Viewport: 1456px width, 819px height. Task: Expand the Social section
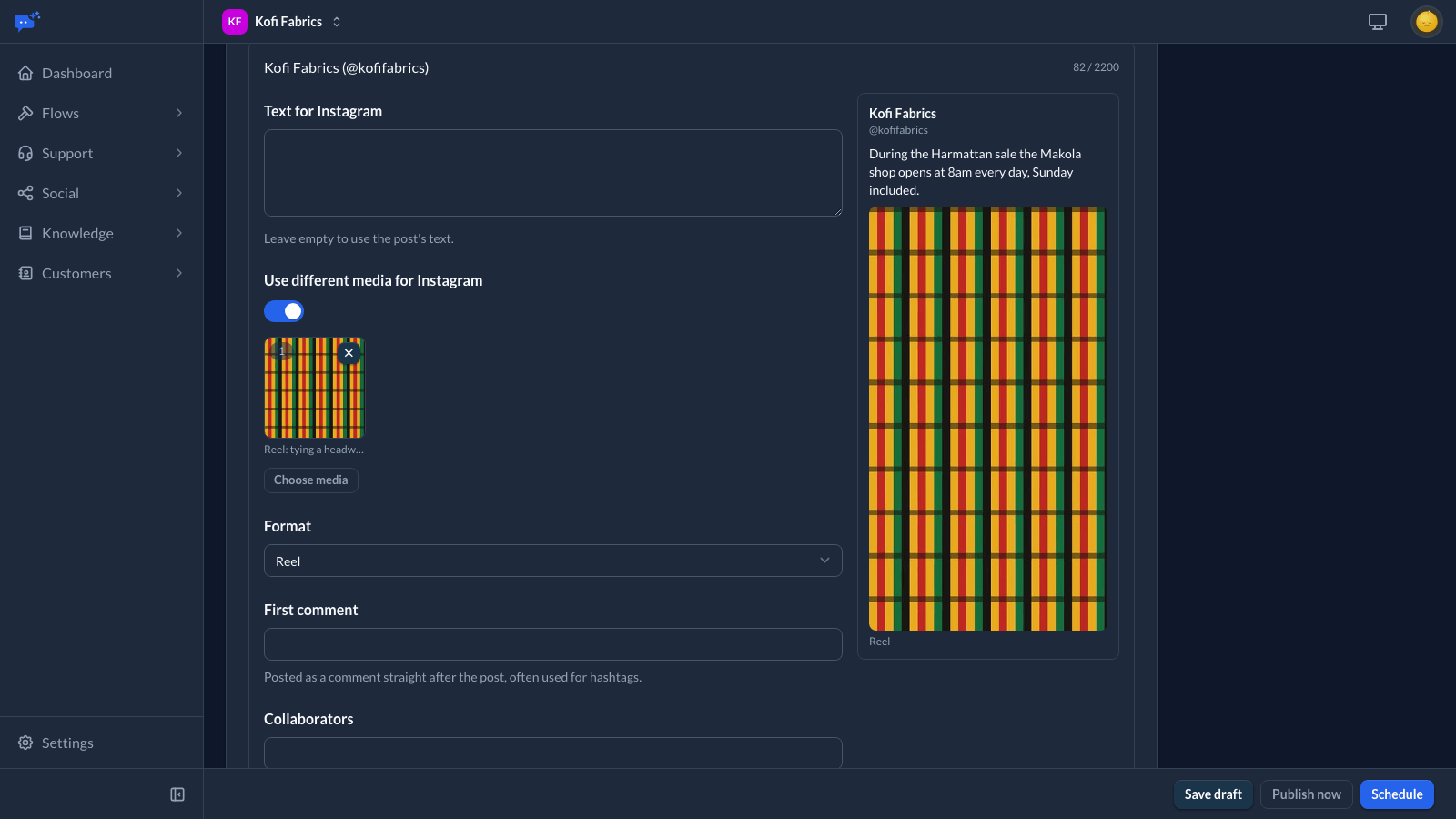coord(101,193)
